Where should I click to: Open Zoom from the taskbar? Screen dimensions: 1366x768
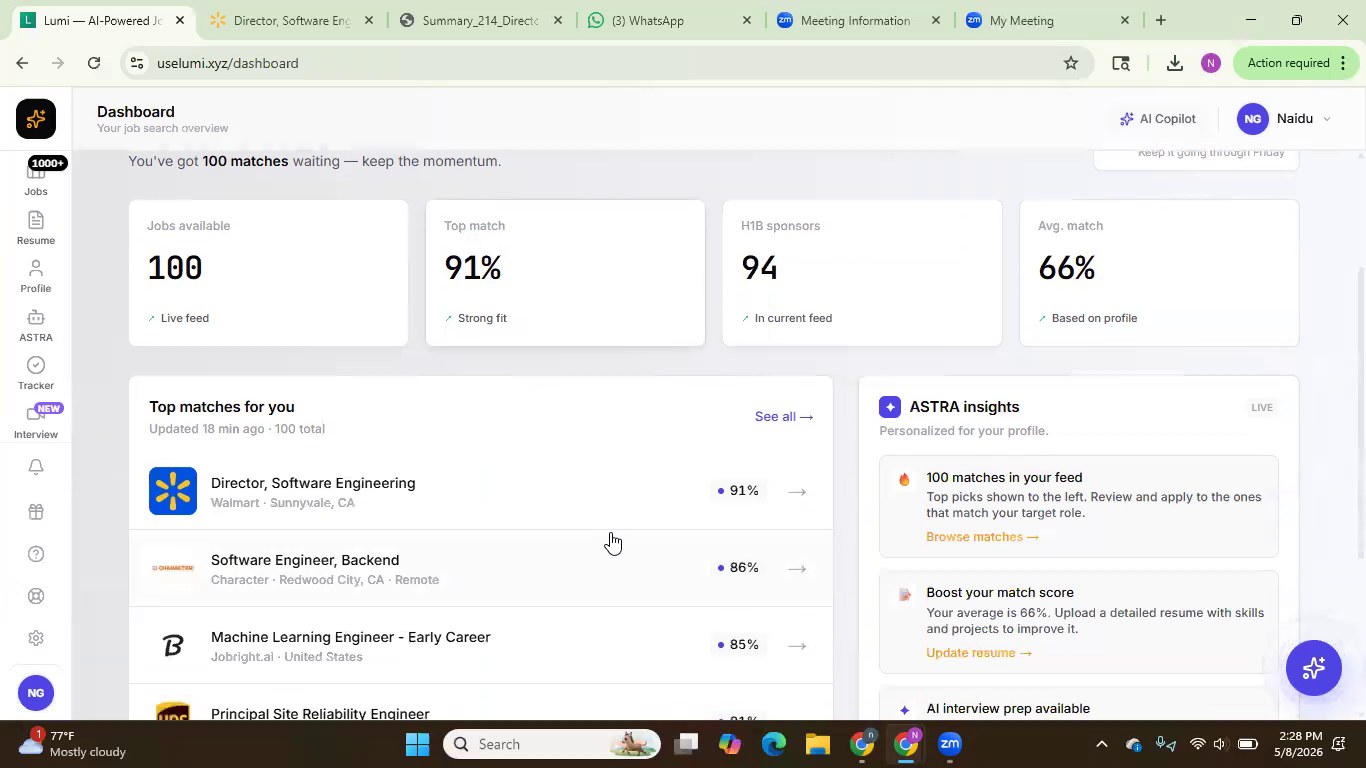click(950, 744)
